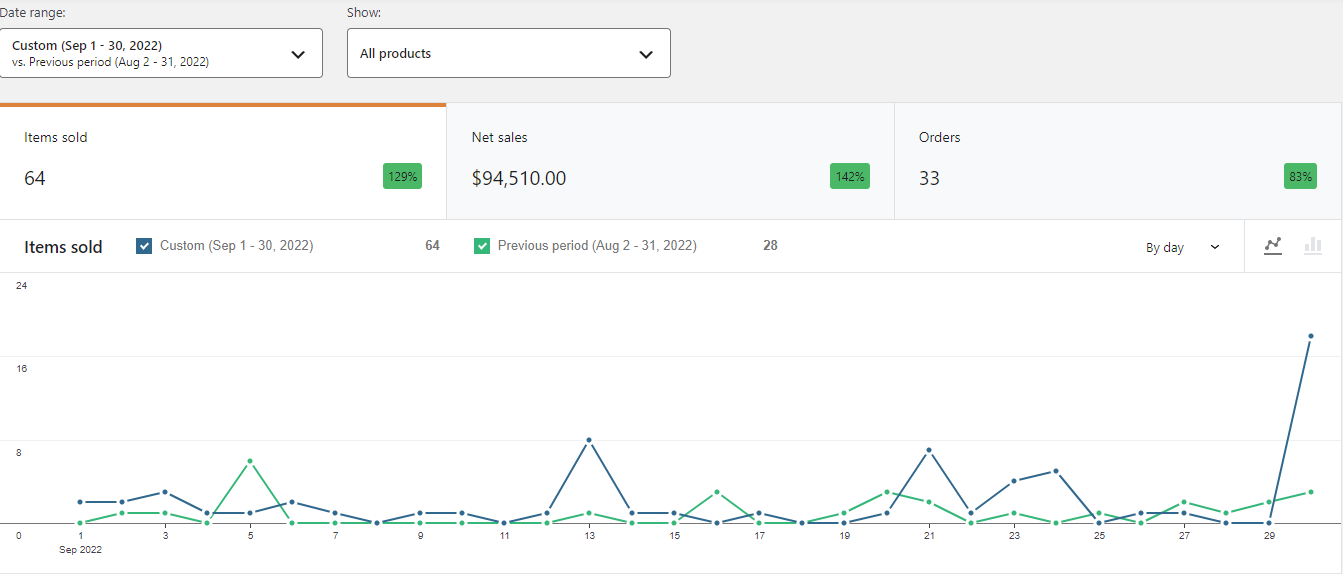The image size is (1343, 574).
Task: Click the 142% change badge
Action: tap(850, 177)
